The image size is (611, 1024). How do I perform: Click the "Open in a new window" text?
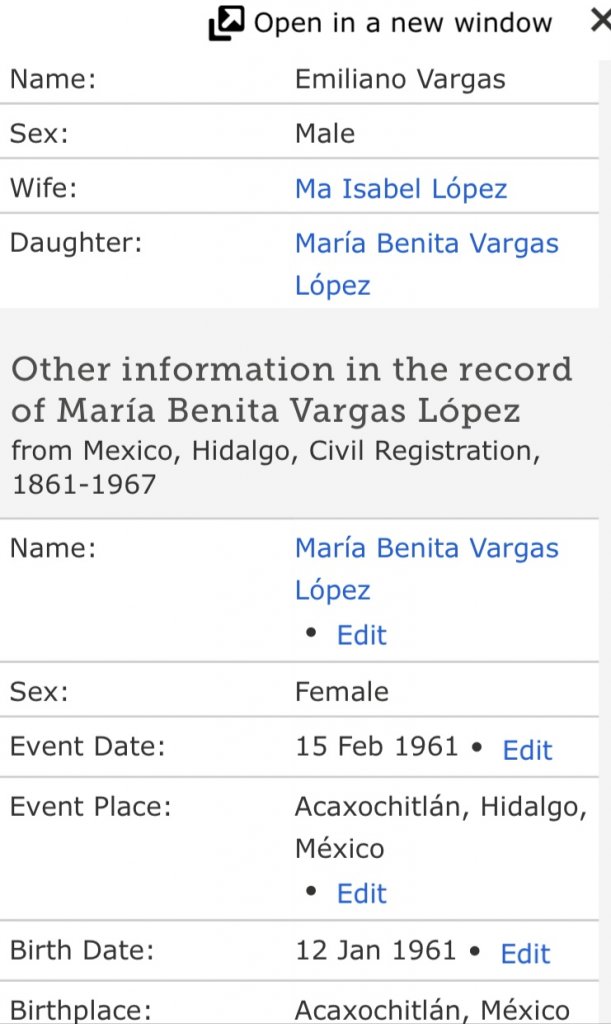coord(402,23)
